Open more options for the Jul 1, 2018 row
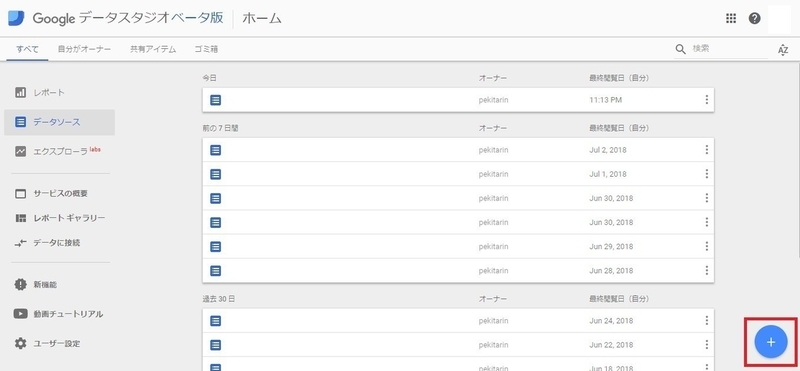 click(x=707, y=174)
